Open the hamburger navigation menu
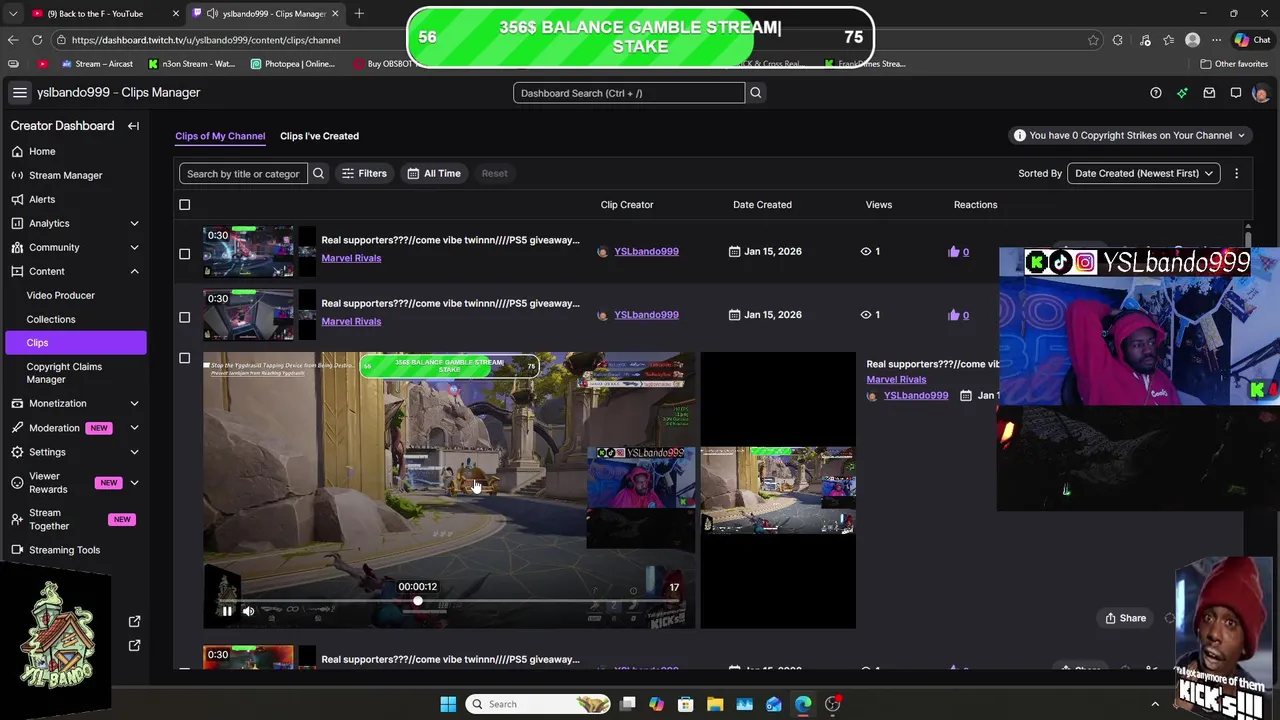This screenshot has width=1280, height=720. coord(19,93)
